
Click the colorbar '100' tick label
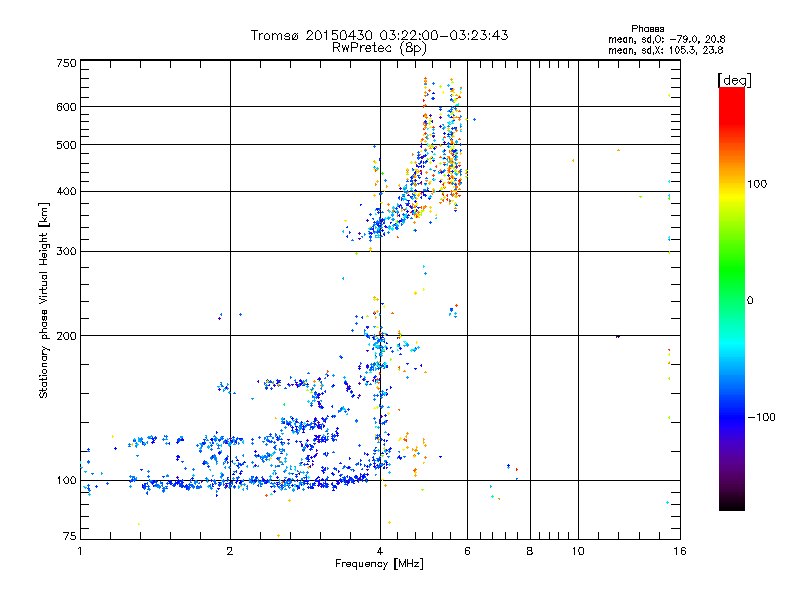757,184
